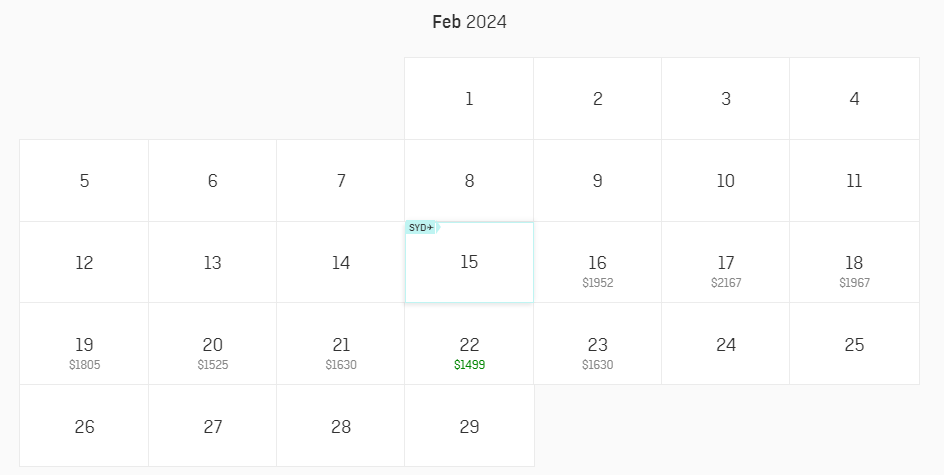Select February 1 on calendar
The width and height of the screenshot is (944, 475).
pos(469,99)
